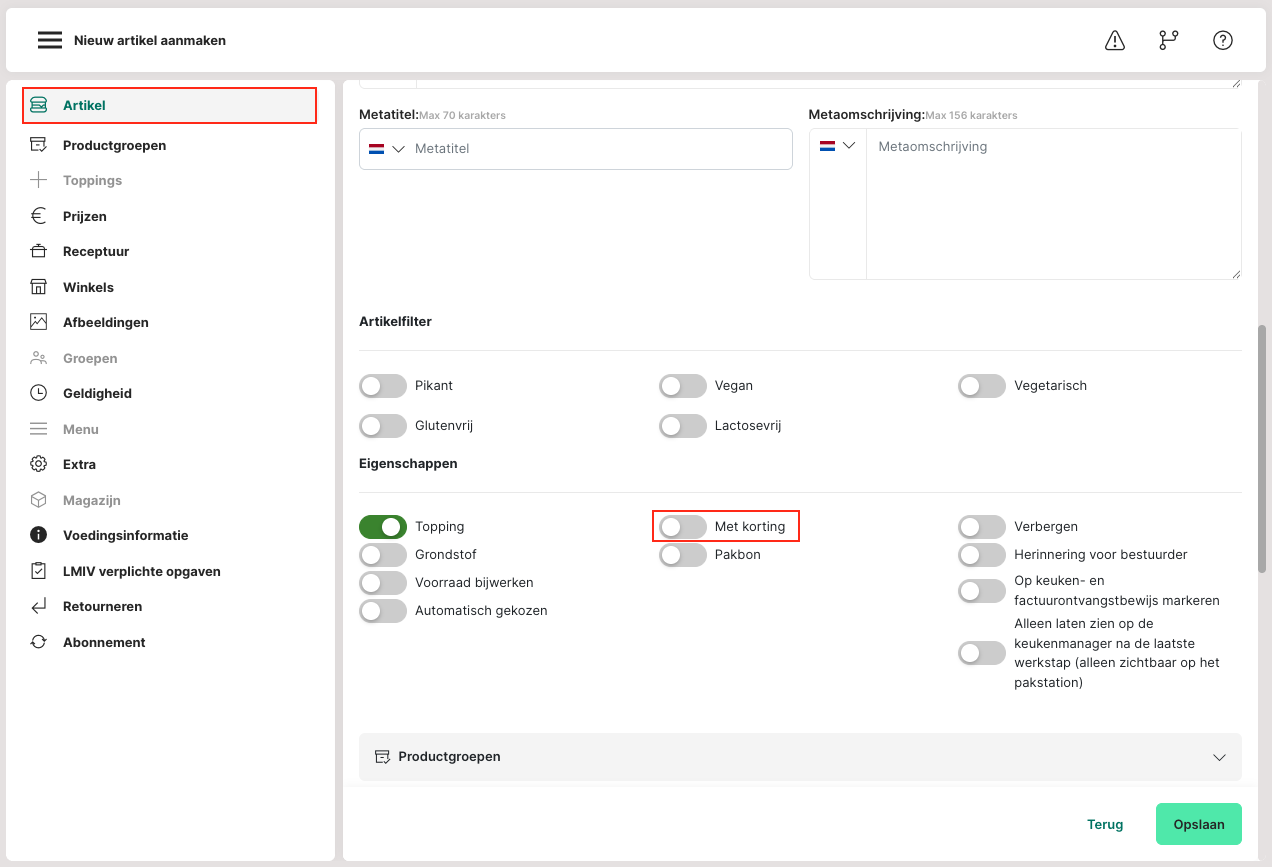Click the Artikelfilter heading text
This screenshot has height=867, width=1272.
[395, 322]
